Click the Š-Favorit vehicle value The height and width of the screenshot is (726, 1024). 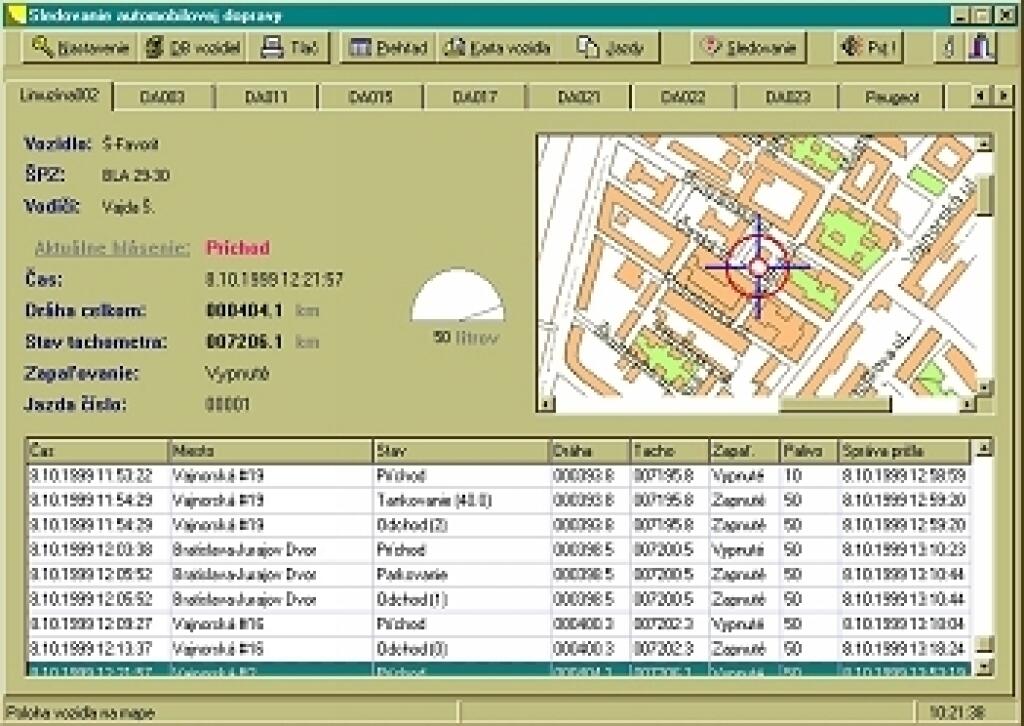click(x=131, y=144)
